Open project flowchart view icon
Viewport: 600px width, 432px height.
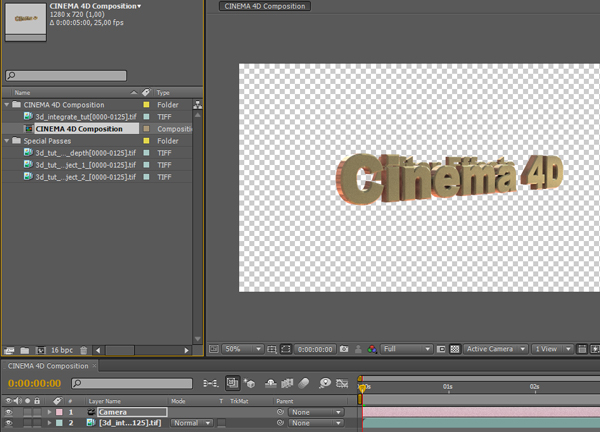pos(197,104)
